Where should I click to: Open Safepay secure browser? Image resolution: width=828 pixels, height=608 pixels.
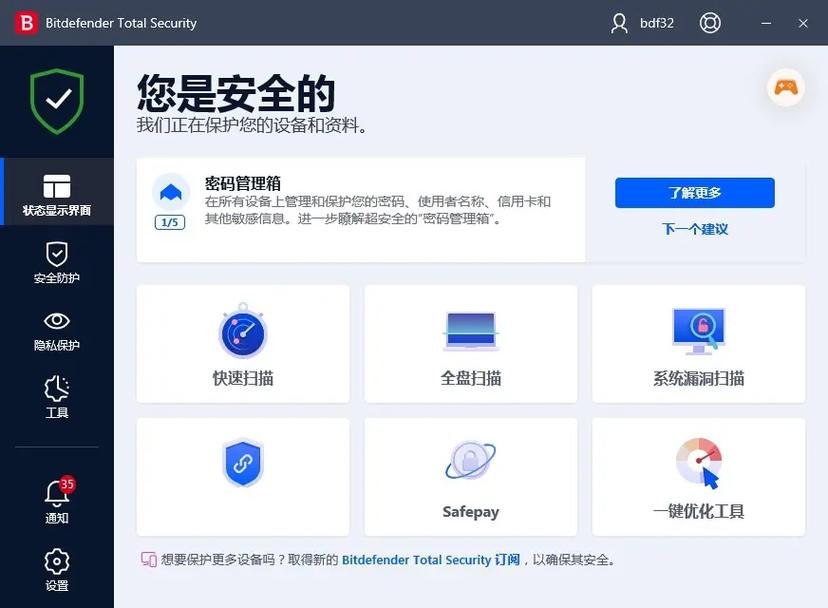tap(470, 477)
